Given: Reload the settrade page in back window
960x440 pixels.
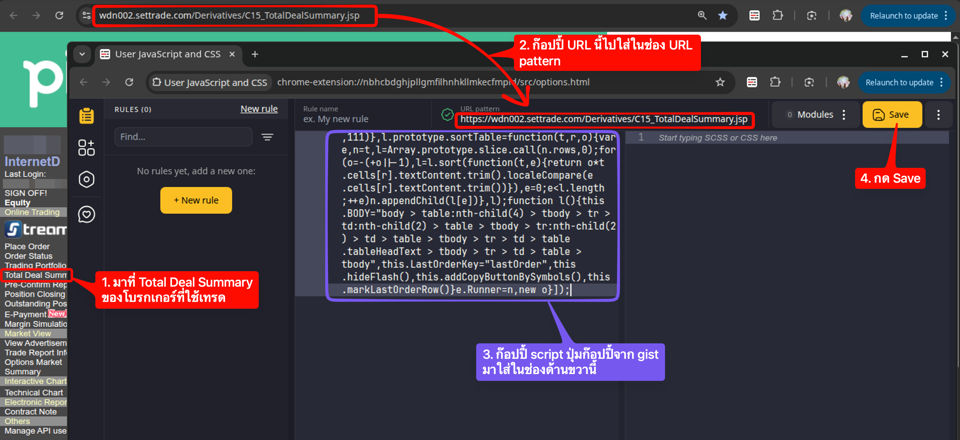Looking at the screenshot, I should coord(59,15).
